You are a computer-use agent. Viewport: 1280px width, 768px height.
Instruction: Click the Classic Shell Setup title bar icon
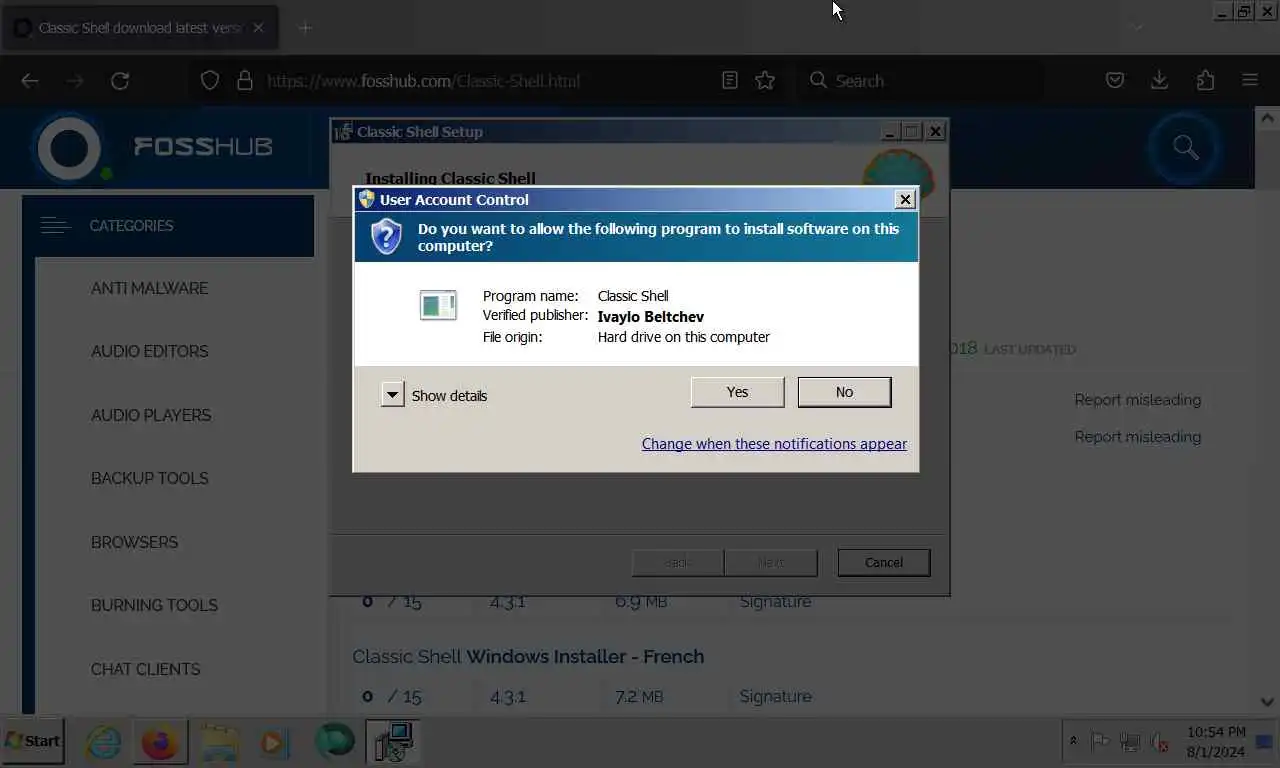coord(343,131)
